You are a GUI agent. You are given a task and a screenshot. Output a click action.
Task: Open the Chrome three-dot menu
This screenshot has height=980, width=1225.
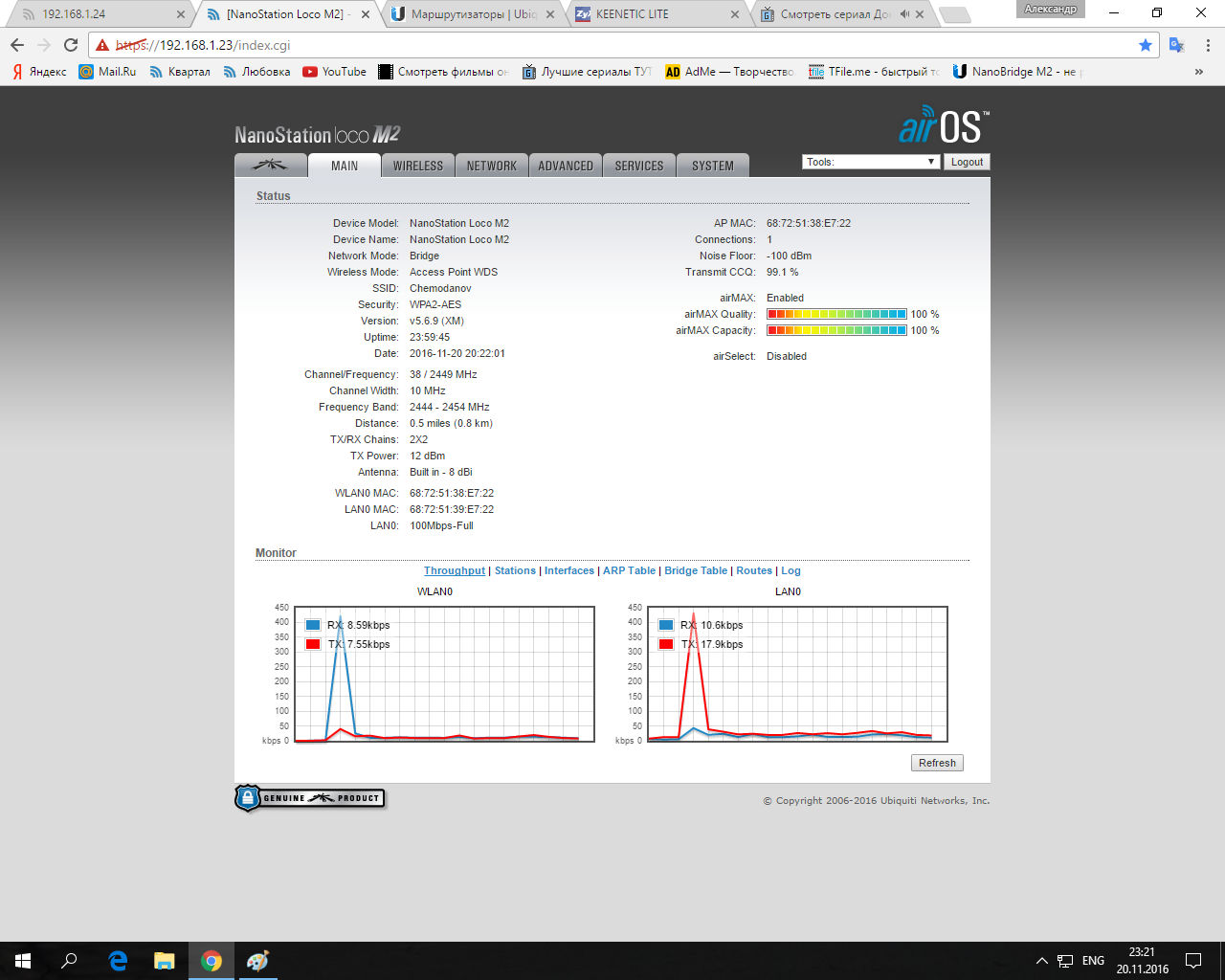[x=1208, y=45]
